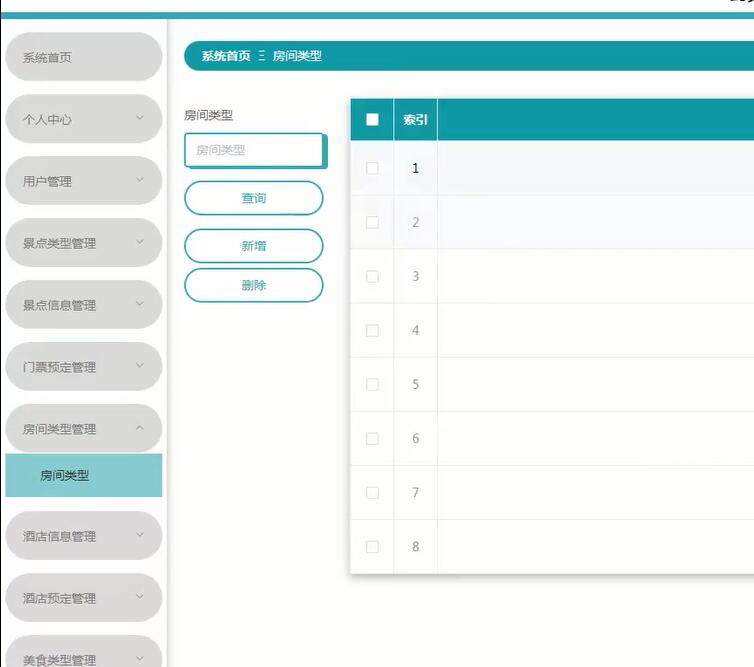Check the checkbox for row 1
Viewport: 754px width, 667px height.
point(372,168)
